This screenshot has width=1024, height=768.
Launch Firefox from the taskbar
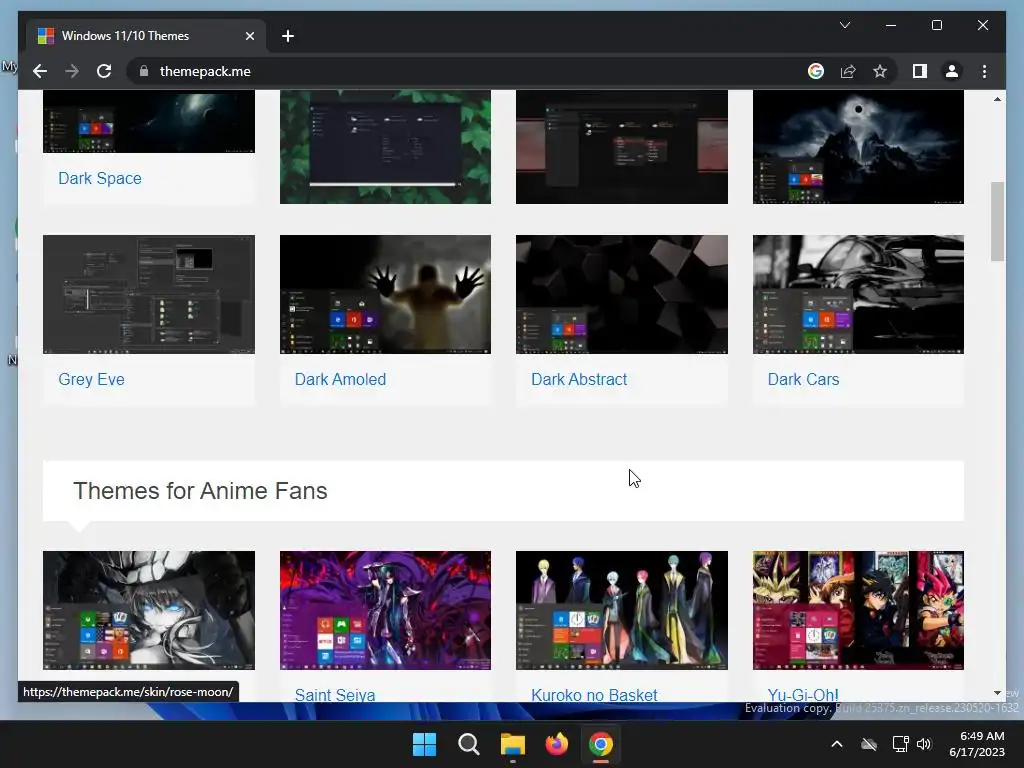click(556, 744)
